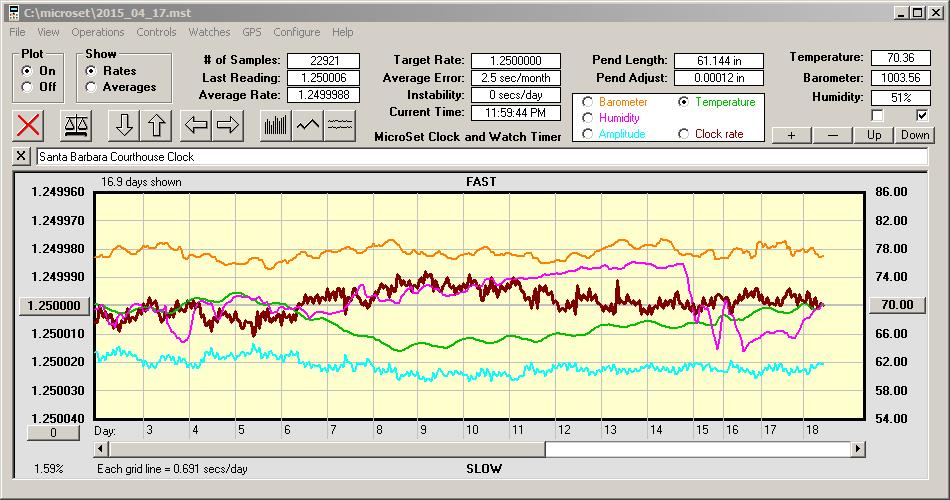Click the Average Error value field
The image size is (950, 500).
point(516,78)
